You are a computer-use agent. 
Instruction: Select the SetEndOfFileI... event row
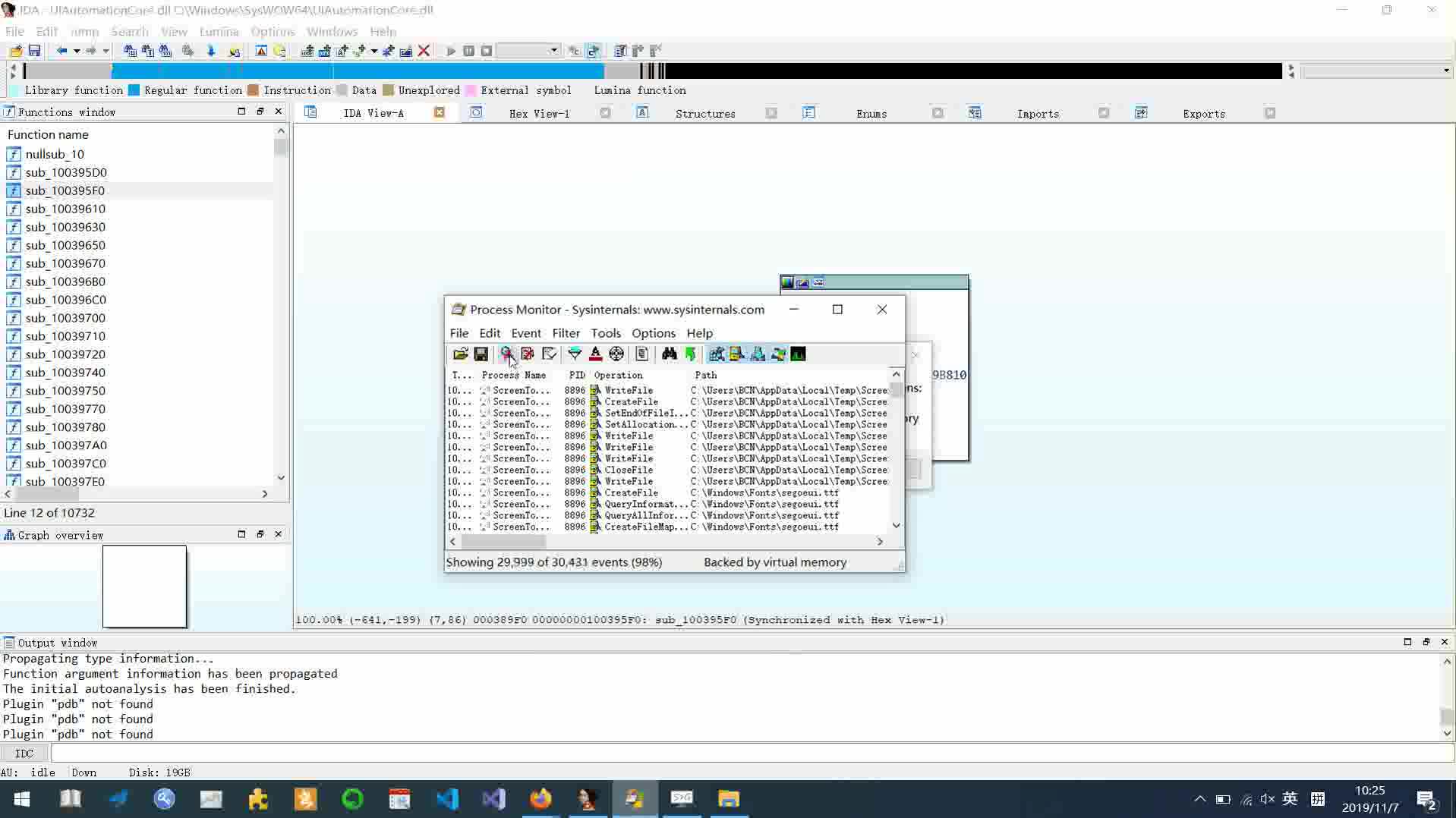pyautogui.click(x=667, y=414)
